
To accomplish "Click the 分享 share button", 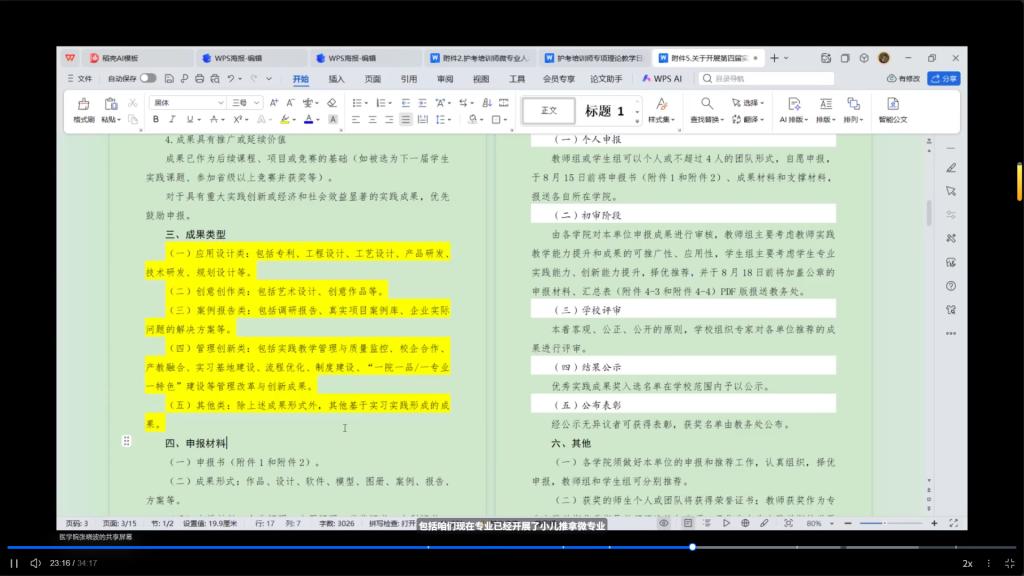I will click(944, 78).
